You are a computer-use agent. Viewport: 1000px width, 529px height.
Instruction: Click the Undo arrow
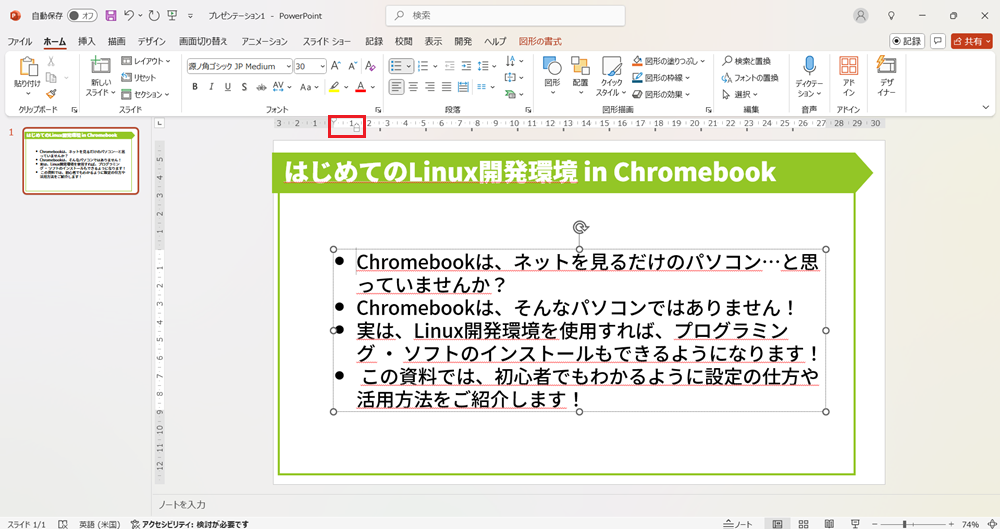coord(129,15)
